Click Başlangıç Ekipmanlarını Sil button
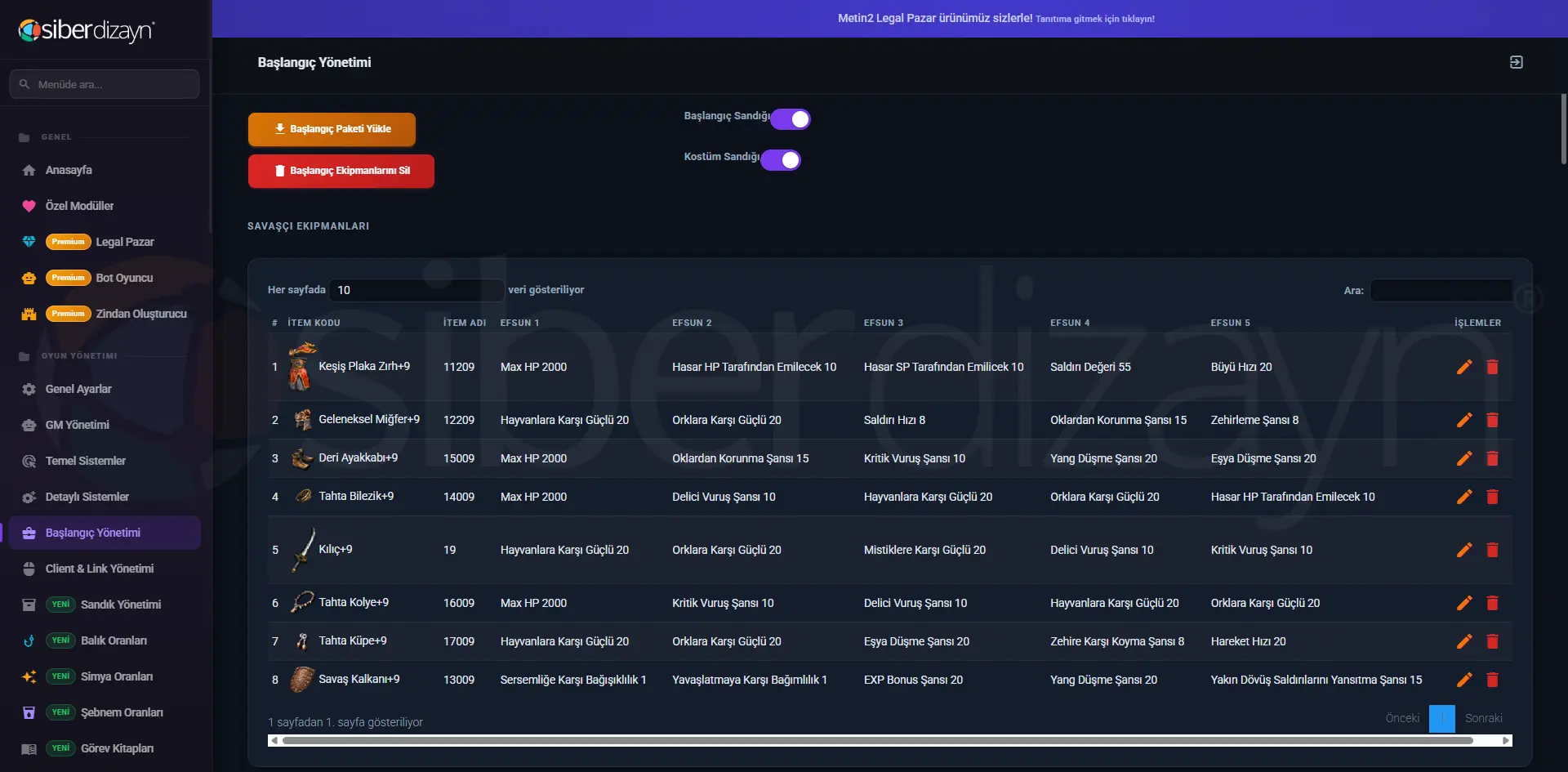Screen dimensions: 1568x772 click(341, 171)
